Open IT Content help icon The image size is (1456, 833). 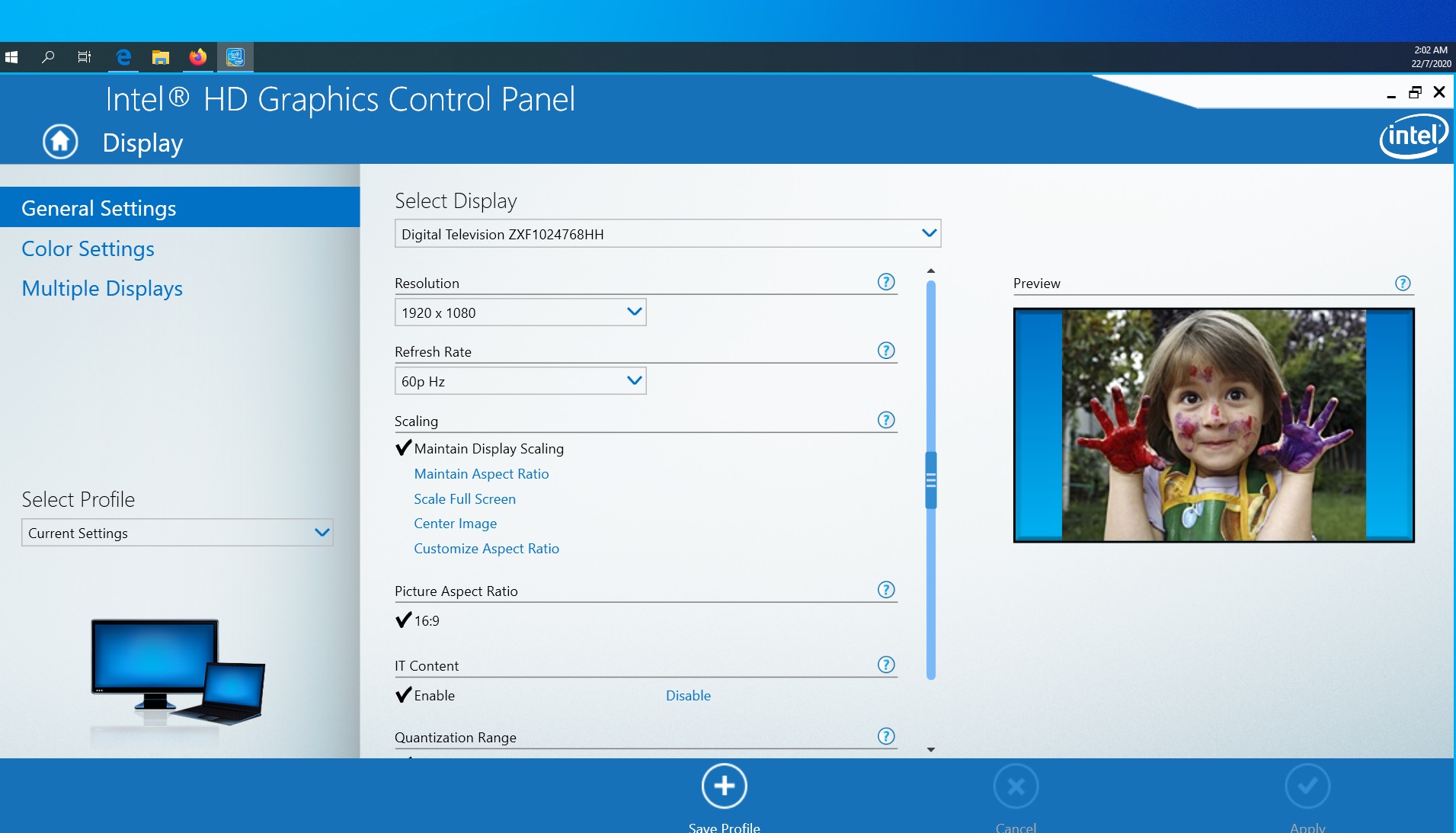coord(886,665)
